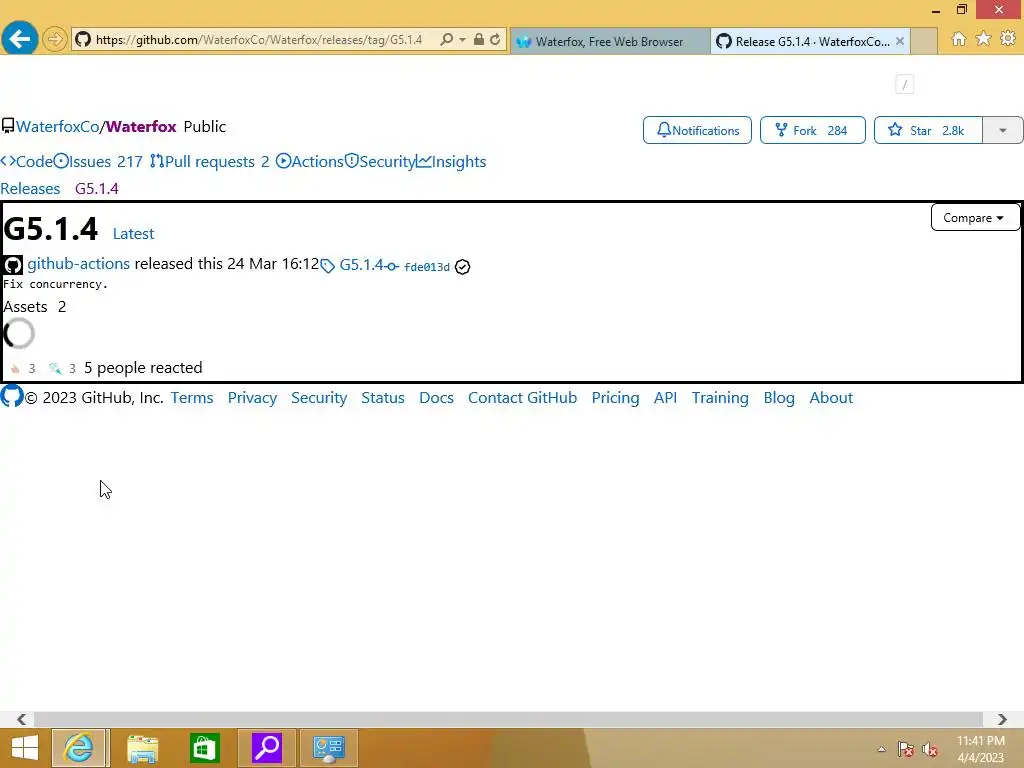The height and width of the screenshot is (768, 1024).
Task: Open the Code tab
Action: [27, 161]
